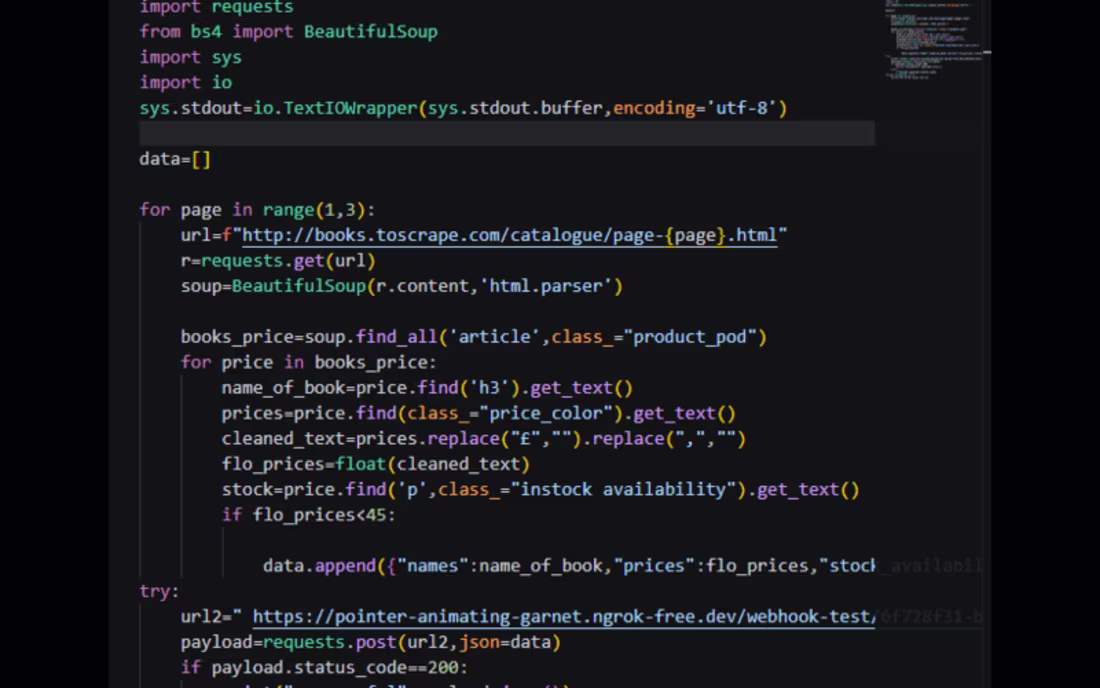
Task: Click the 'if payload.status_code==200:' line
Action: (324, 668)
